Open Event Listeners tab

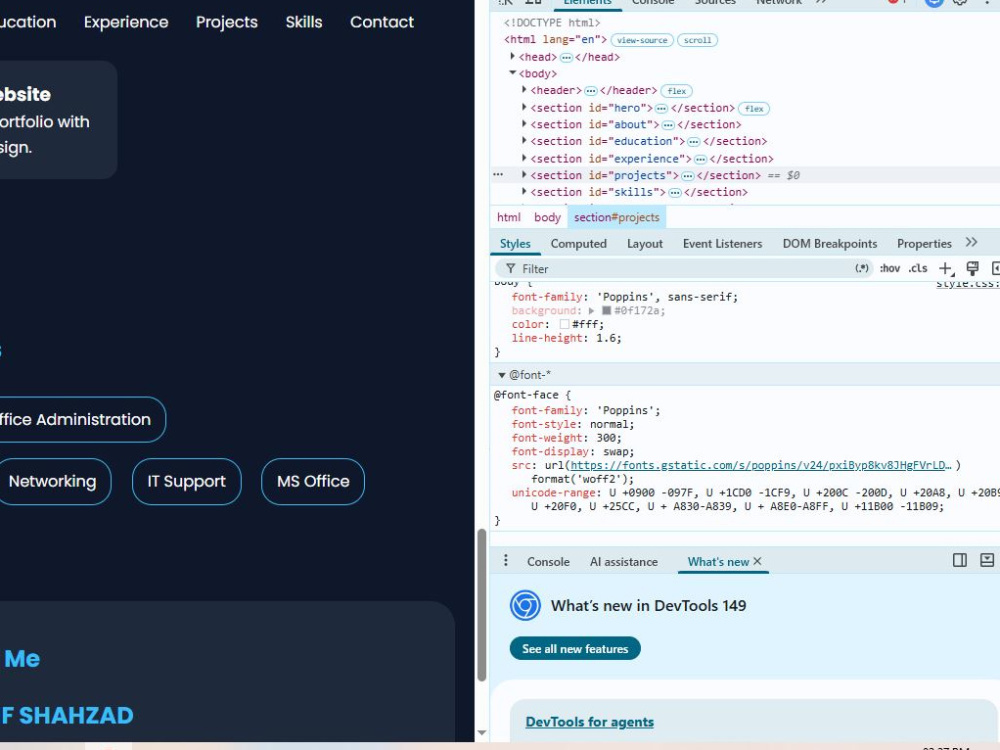coord(723,244)
